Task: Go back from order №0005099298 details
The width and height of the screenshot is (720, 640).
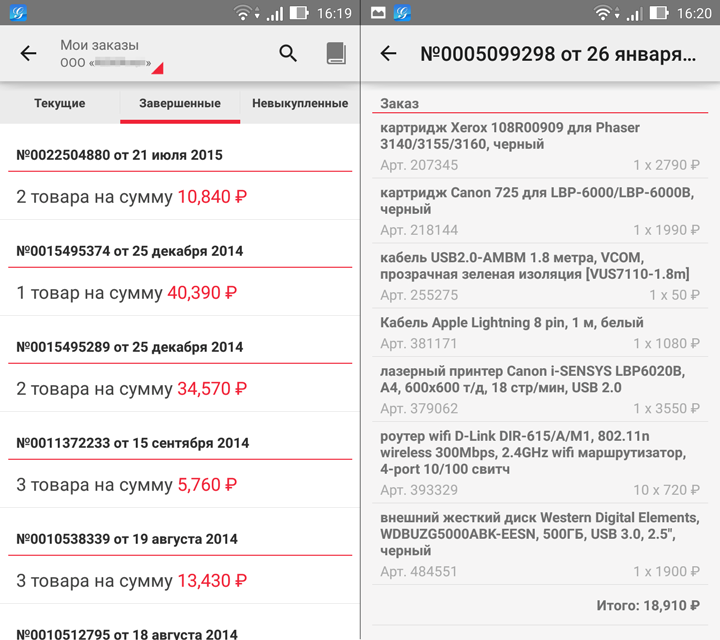Action: [388, 54]
